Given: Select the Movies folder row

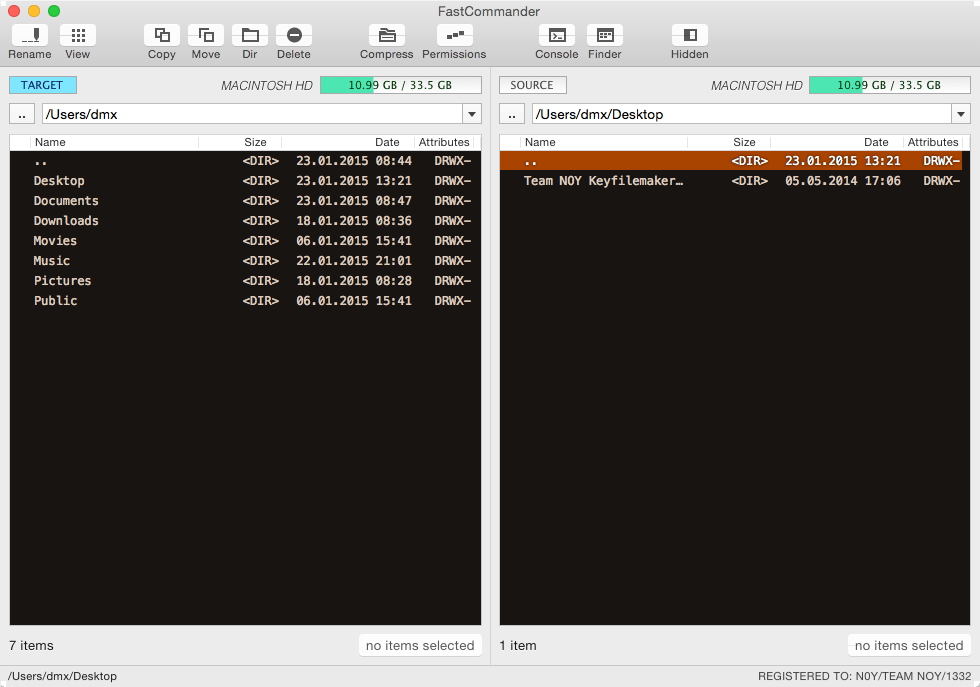Looking at the screenshot, I should point(245,241).
